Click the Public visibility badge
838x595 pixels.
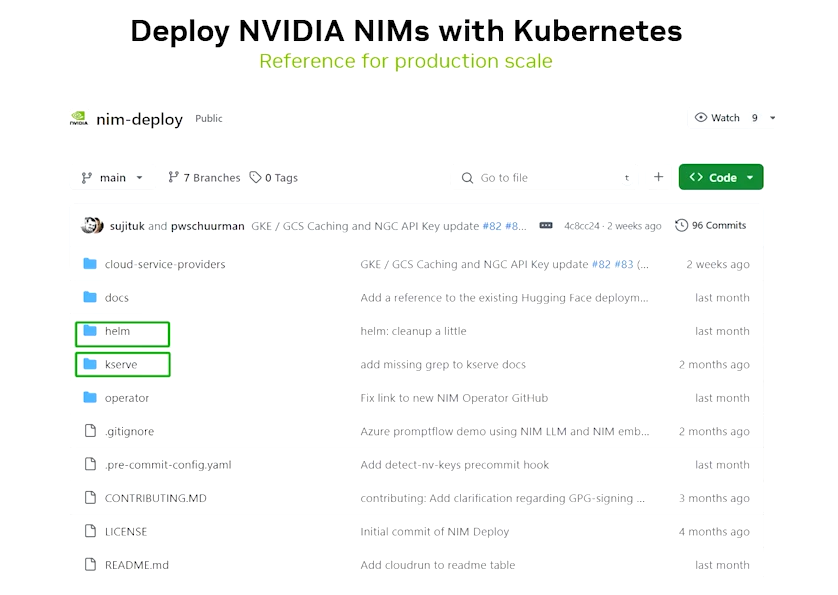(208, 118)
